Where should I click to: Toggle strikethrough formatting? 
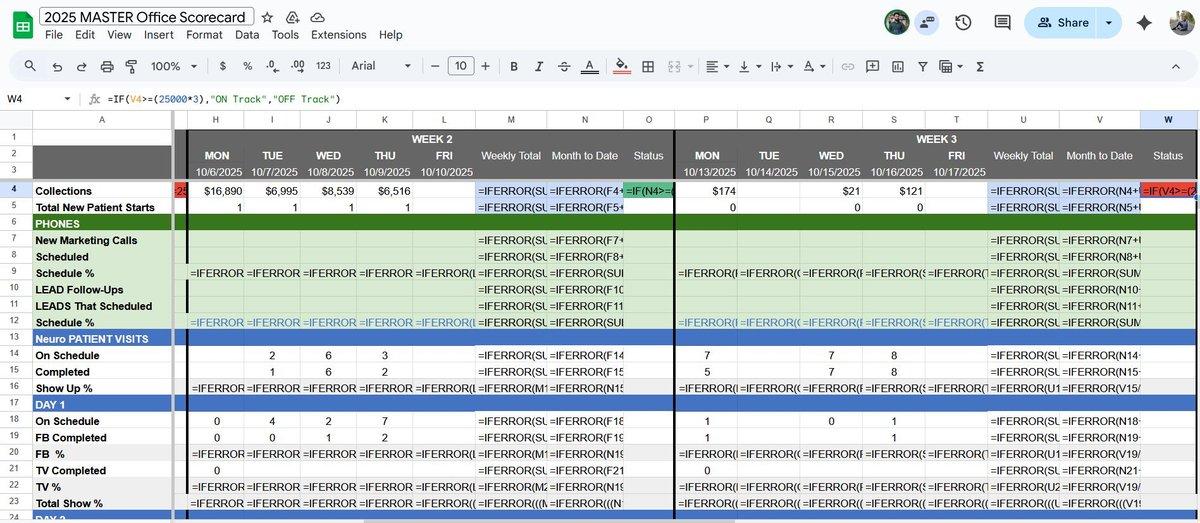(565, 66)
